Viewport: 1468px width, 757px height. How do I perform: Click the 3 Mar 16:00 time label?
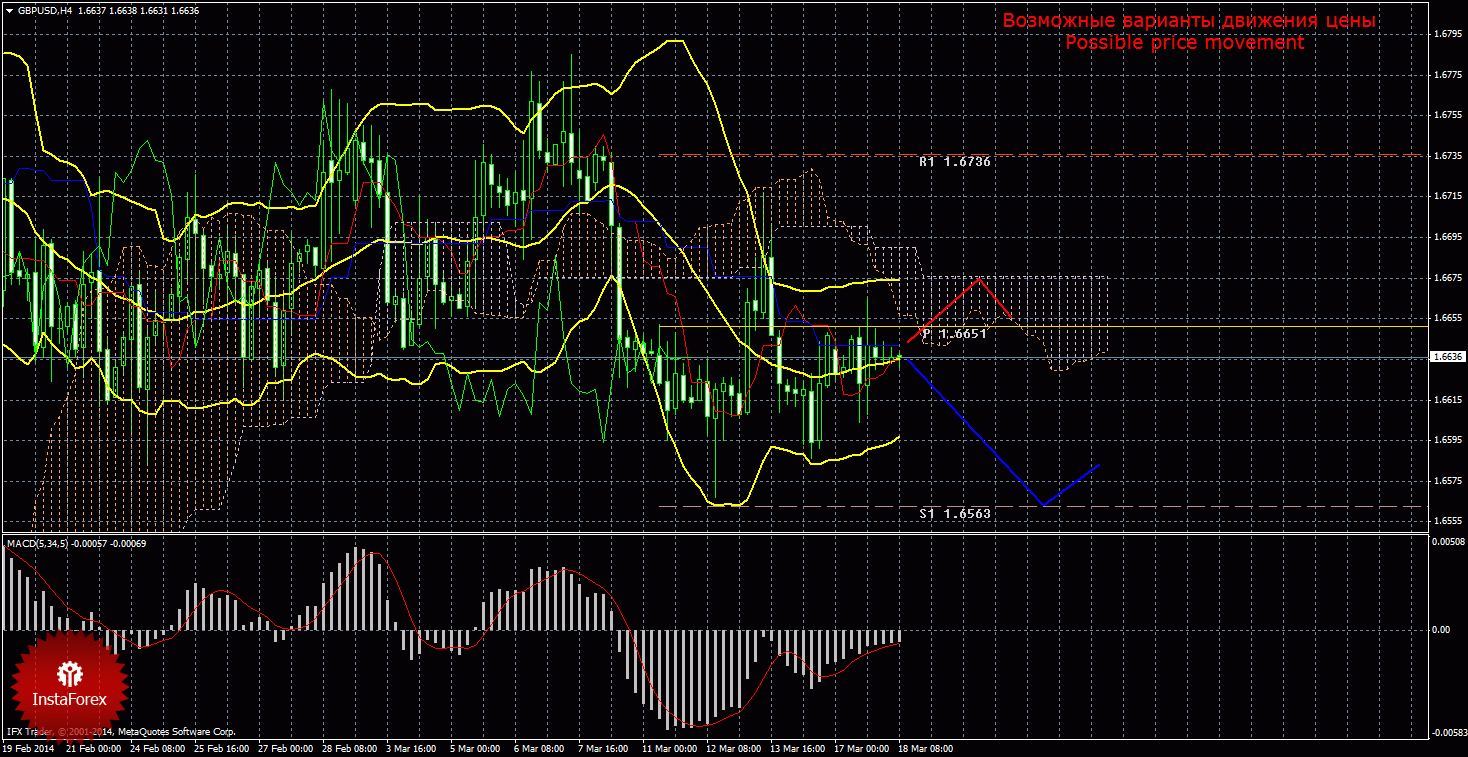pos(412,748)
